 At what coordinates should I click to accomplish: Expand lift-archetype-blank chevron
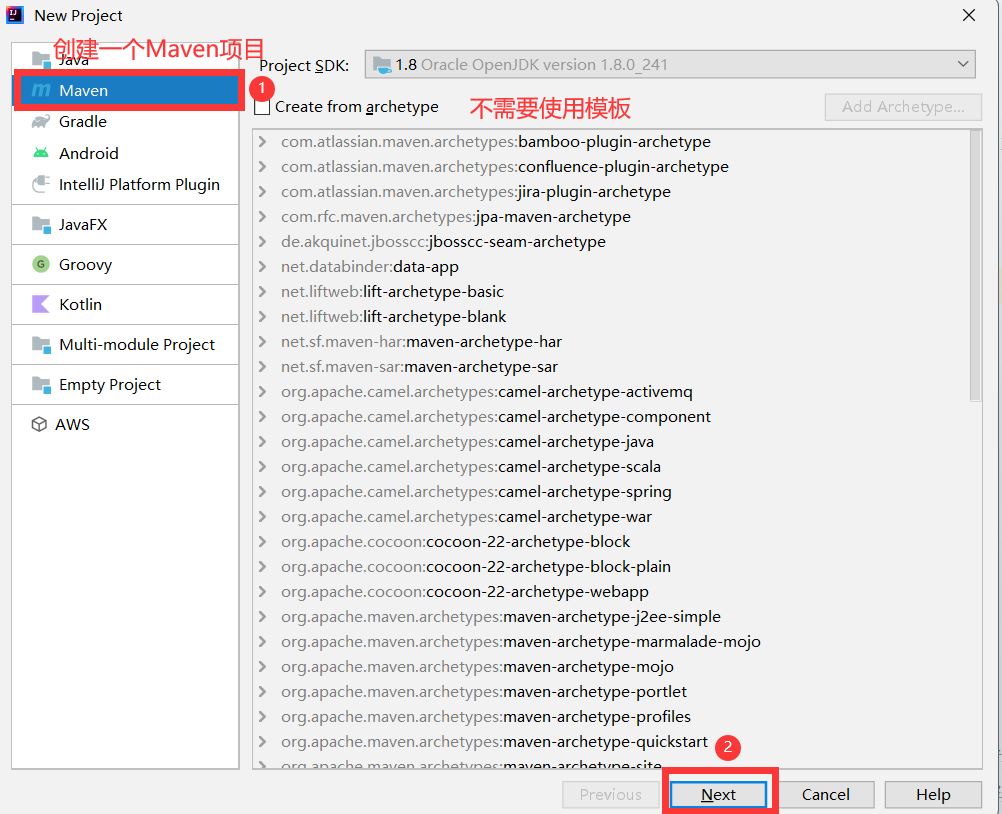coord(262,316)
